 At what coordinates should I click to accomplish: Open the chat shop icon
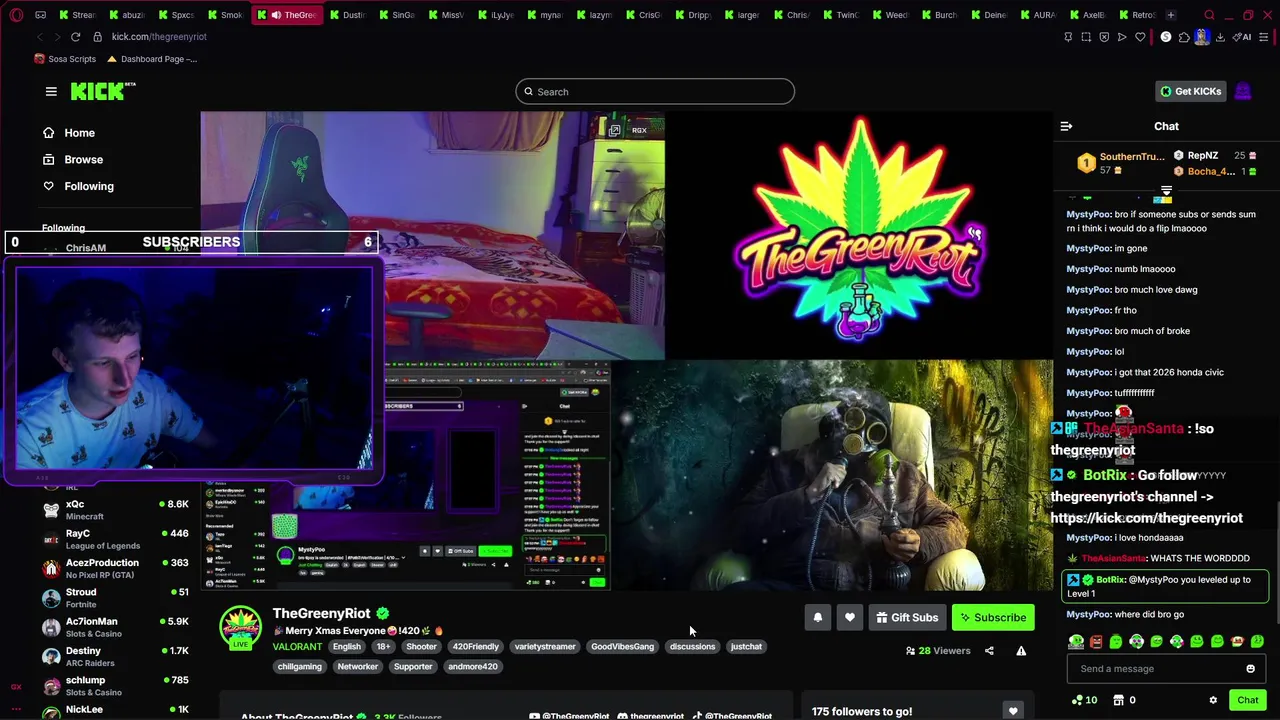coord(1119,700)
